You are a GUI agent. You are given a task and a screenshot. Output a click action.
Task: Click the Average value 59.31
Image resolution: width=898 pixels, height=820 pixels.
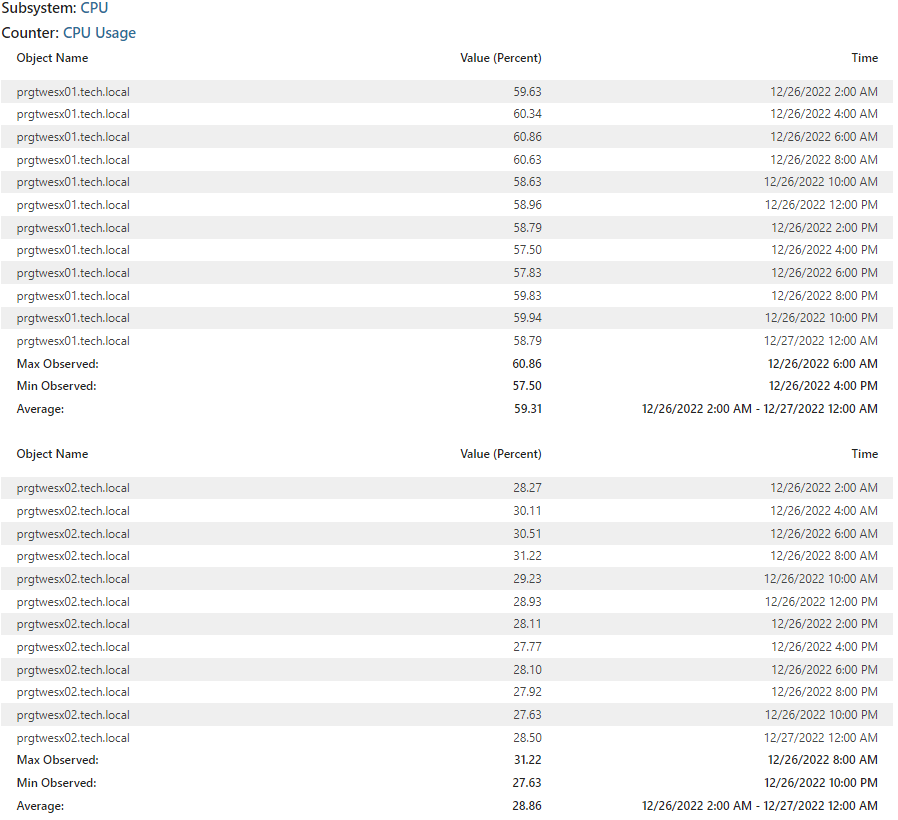pyautogui.click(x=527, y=409)
